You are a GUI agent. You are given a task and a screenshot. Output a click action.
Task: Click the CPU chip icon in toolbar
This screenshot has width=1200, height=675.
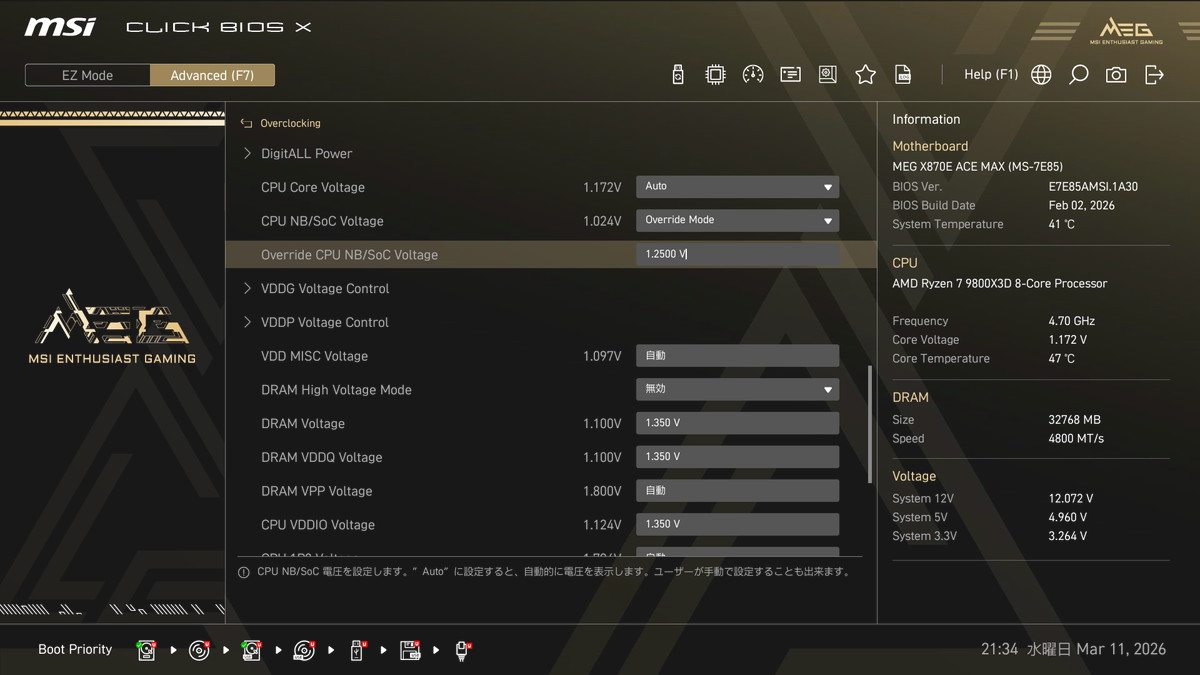(x=715, y=75)
